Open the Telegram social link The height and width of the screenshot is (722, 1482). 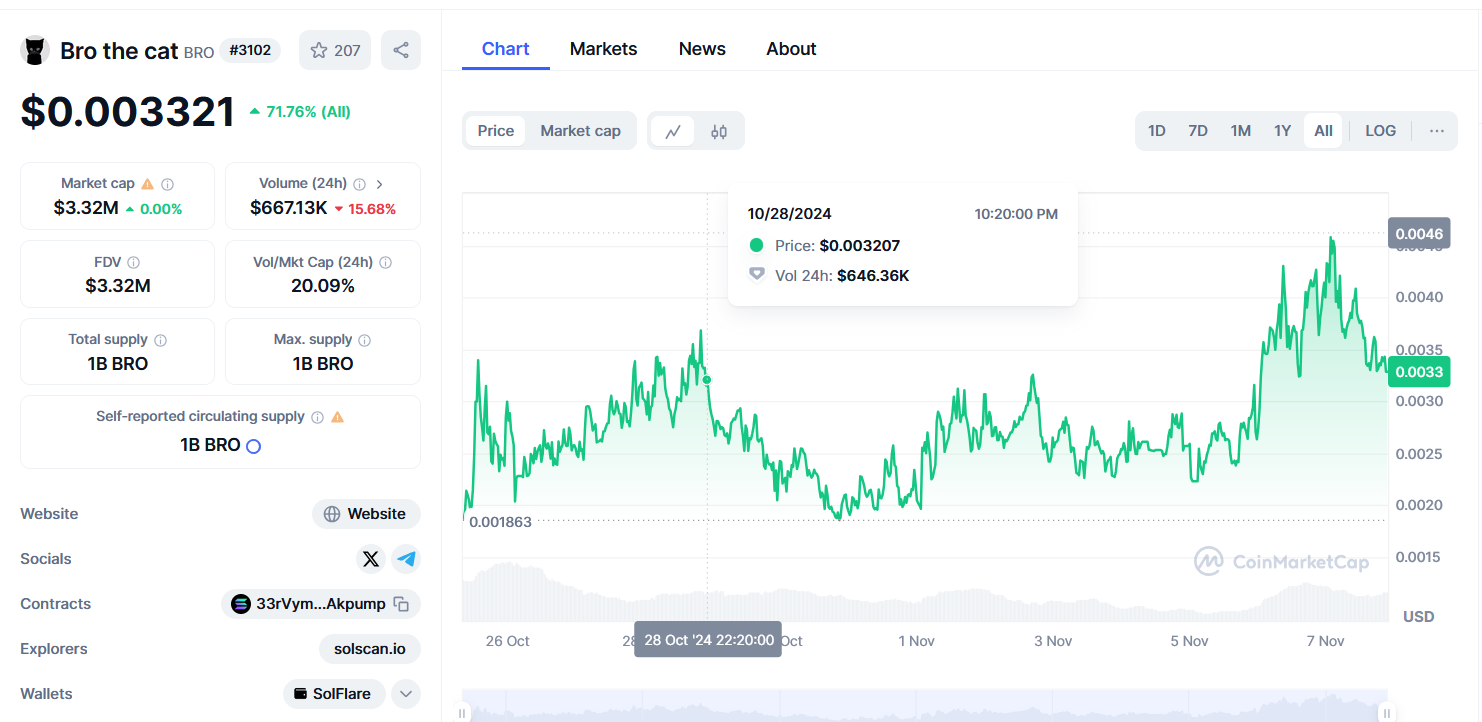pyautogui.click(x=406, y=559)
